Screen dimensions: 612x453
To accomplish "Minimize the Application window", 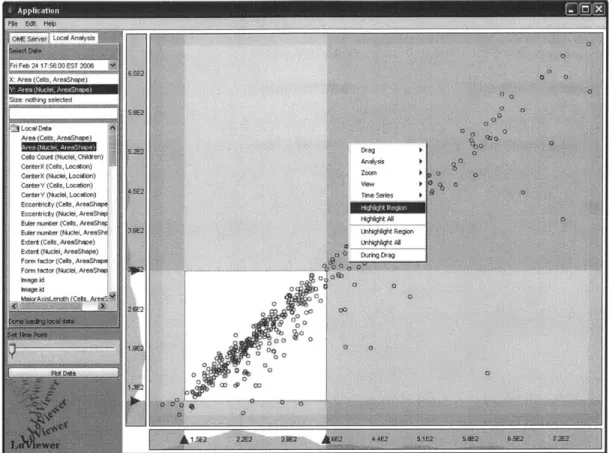I will 571,9.
